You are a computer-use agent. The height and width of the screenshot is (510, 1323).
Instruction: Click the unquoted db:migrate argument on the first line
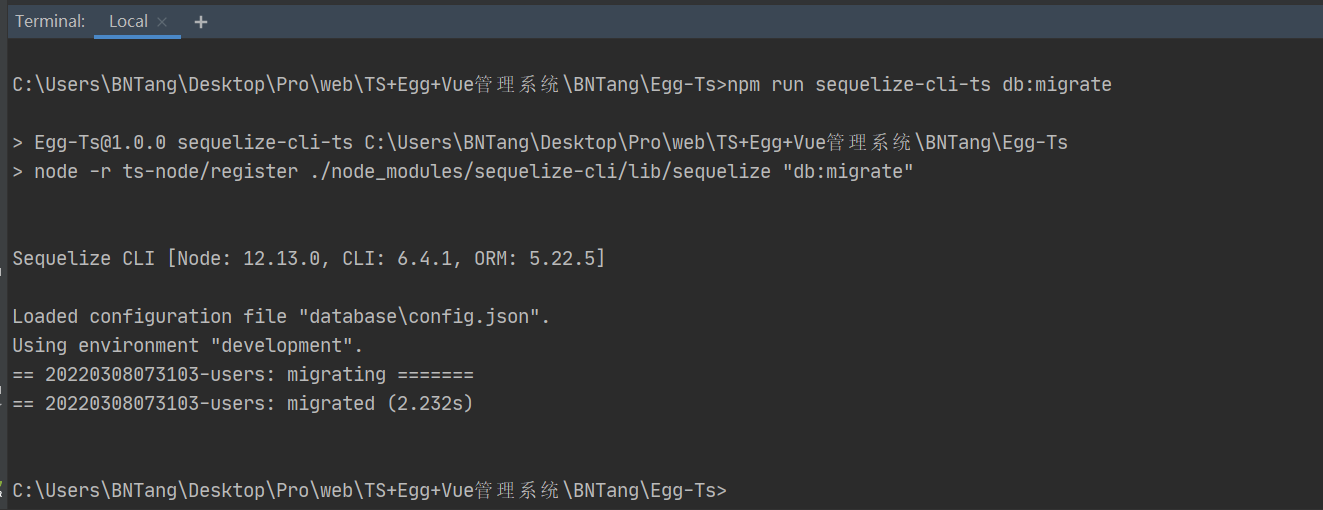click(x=1056, y=85)
